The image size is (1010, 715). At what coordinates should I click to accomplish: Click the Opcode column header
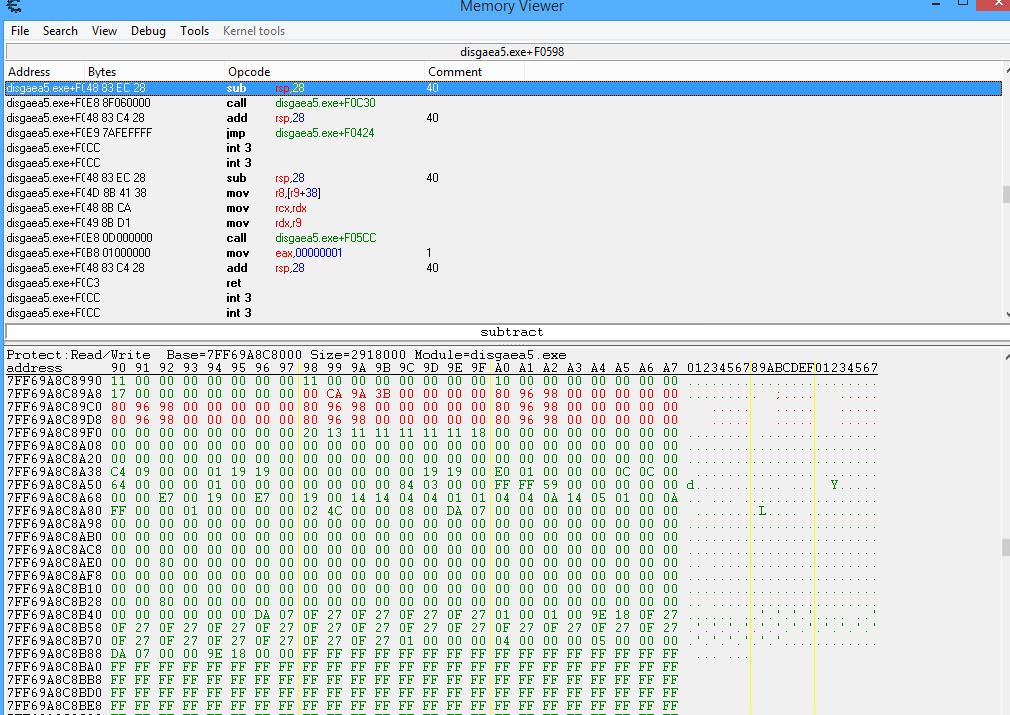(x=325, y=72)
